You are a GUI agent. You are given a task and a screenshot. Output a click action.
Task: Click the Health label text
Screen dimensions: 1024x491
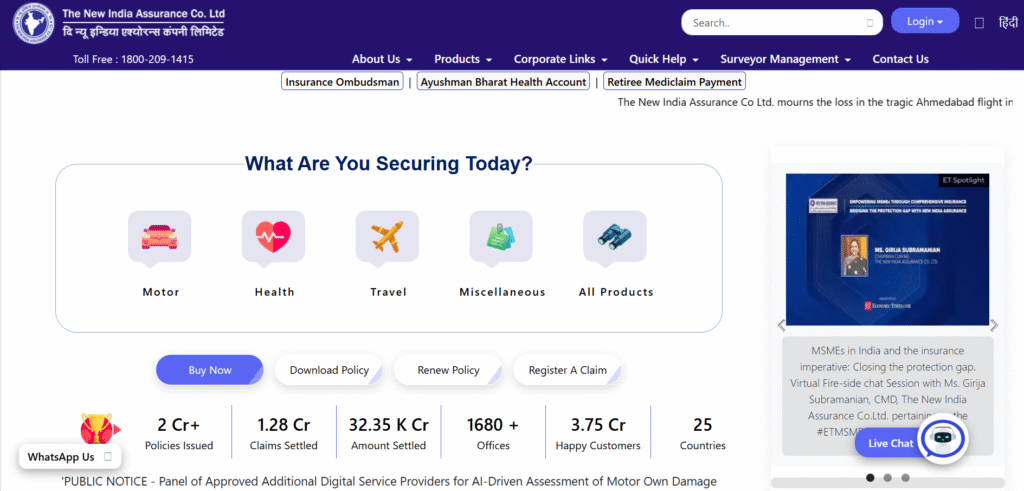click(x=274, y=292)
